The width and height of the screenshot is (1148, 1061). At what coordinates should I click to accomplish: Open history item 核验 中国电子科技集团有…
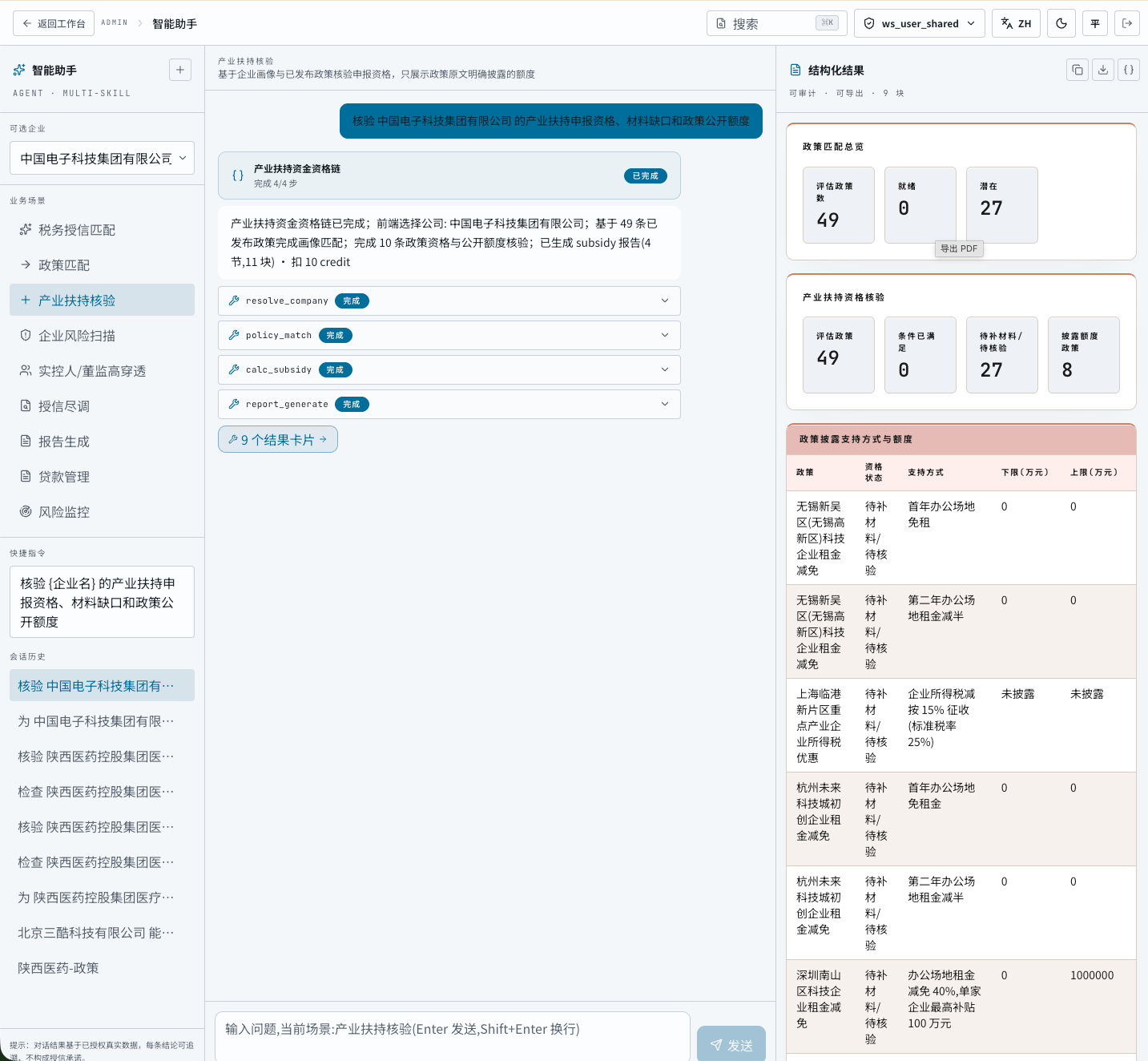[x=103, y=686]
